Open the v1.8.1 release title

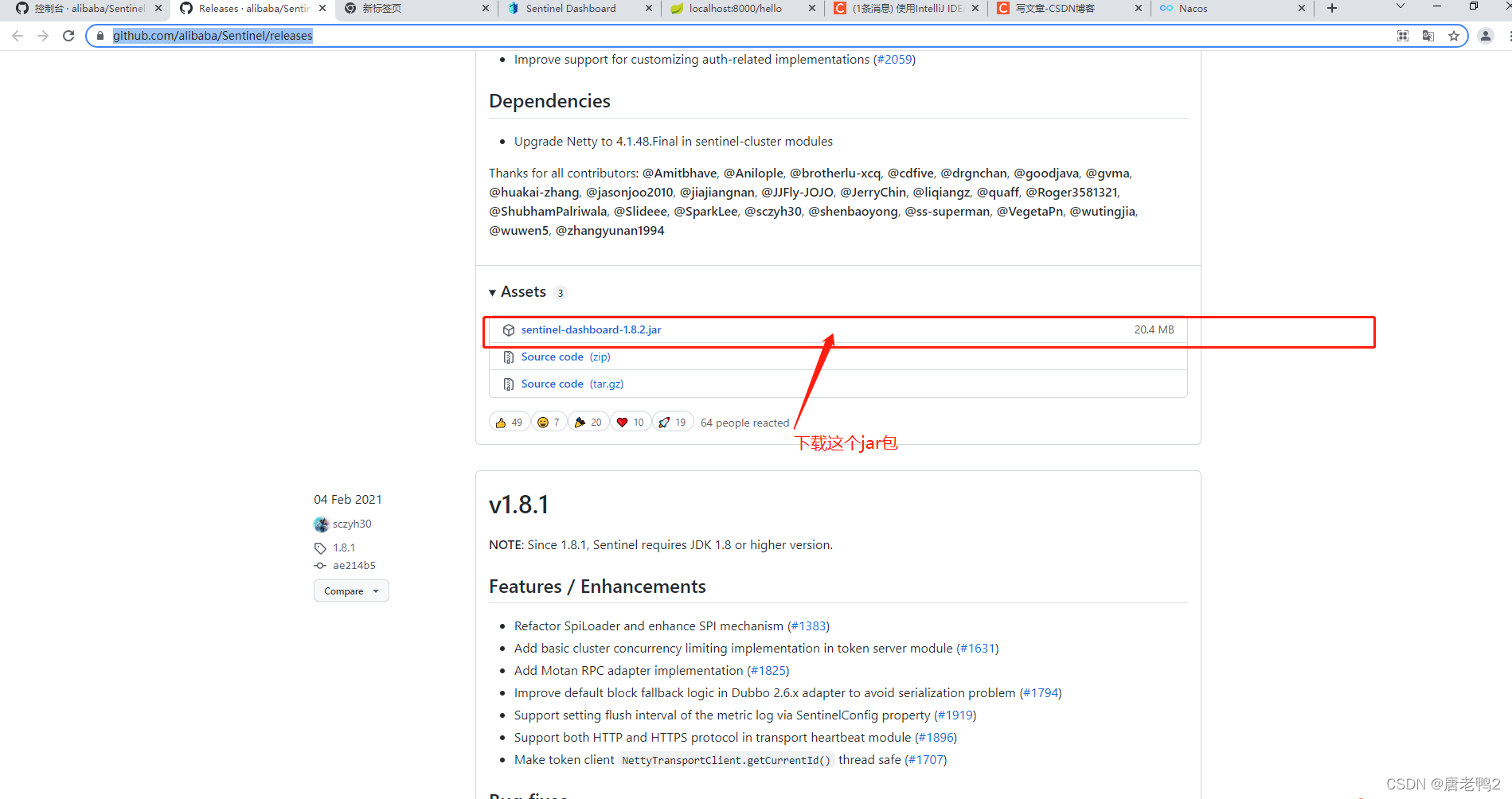(518, 505)
